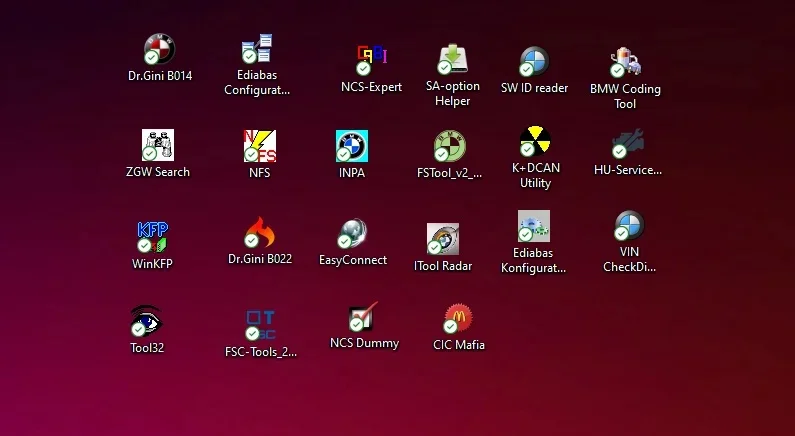Click the "WinKFP" label text
795x436 pixels.
point(152,264)
